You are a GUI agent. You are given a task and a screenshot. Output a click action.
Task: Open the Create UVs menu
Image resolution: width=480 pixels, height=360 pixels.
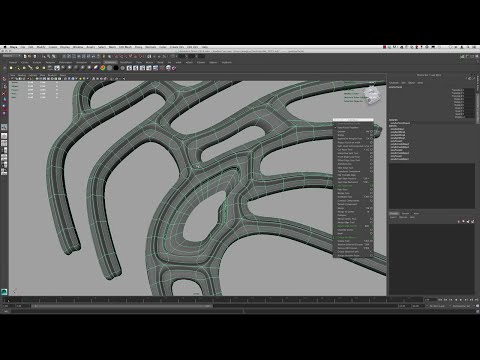[177, 47]
